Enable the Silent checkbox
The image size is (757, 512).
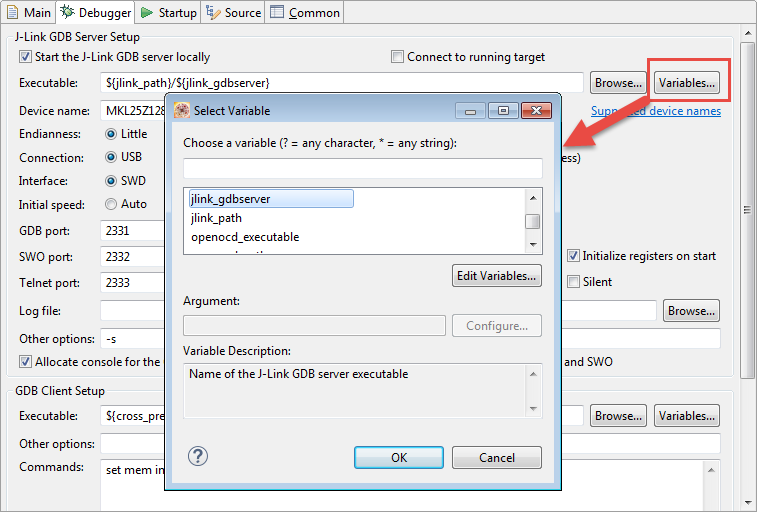tap(574, 282)
